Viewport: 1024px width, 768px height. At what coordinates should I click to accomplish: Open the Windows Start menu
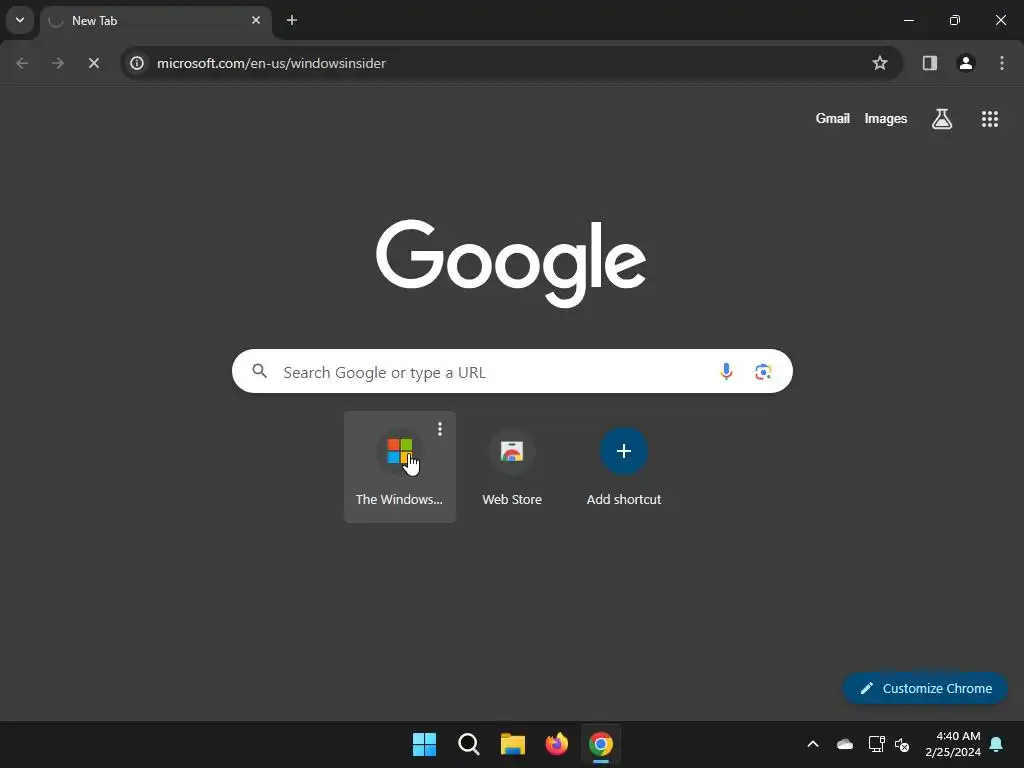(x=424, y=744)
